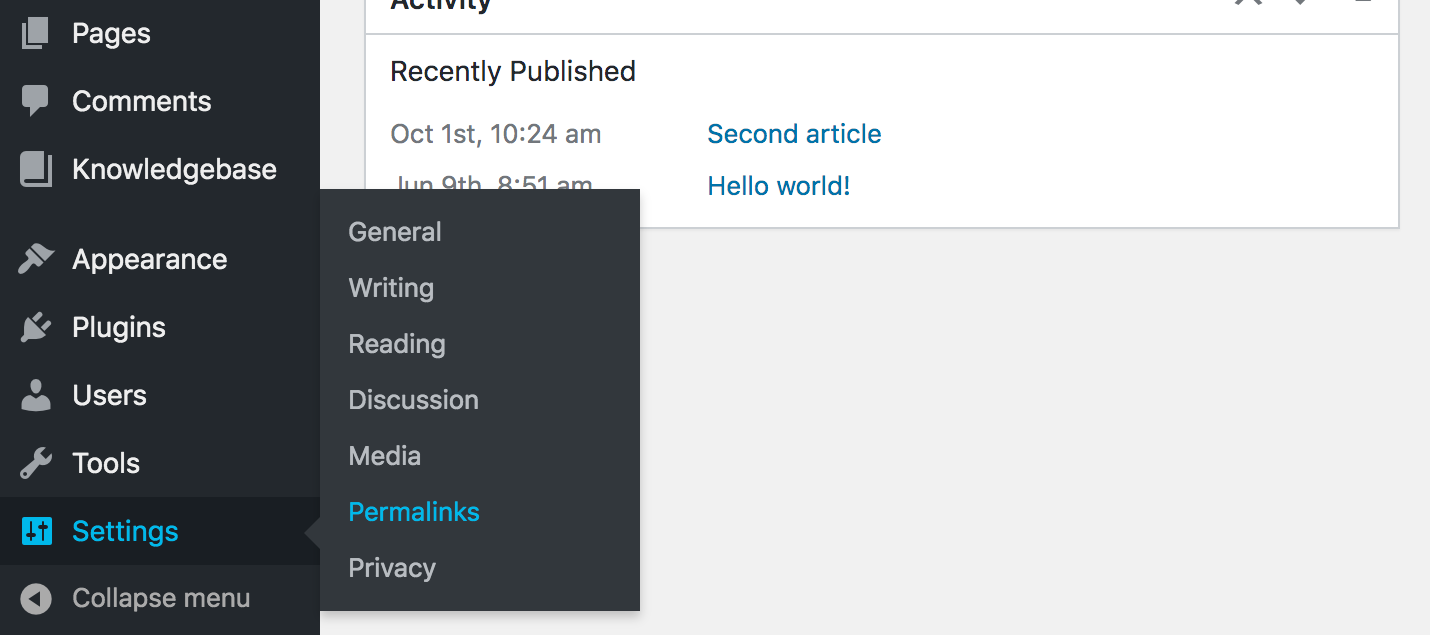Open the "Second article" post link
Image resolution: width=1430 pixels, height=635 pixels.
point(794,134)
